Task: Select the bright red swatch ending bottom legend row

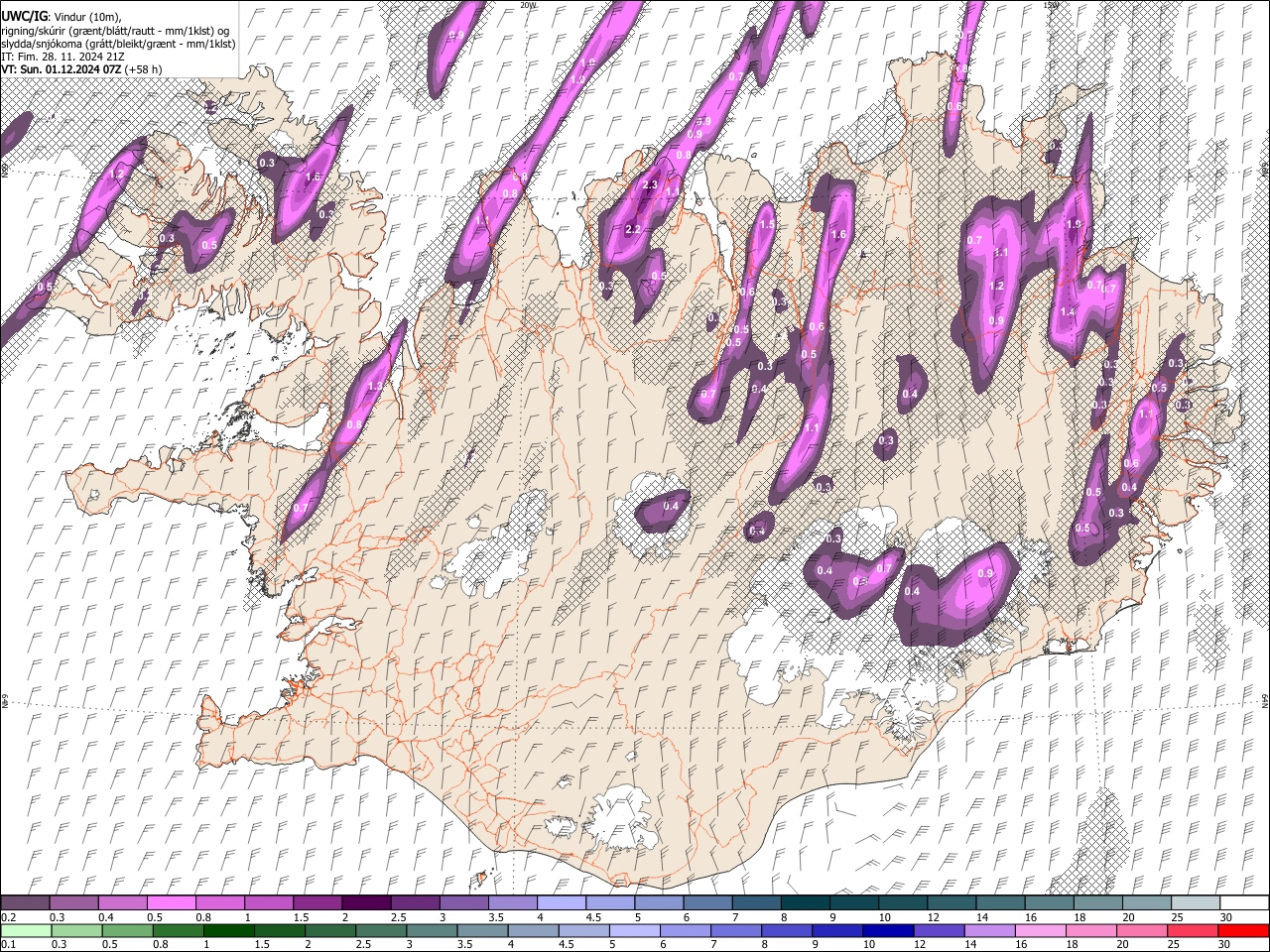Action: pyautogui.click(x=1244, y=930)
